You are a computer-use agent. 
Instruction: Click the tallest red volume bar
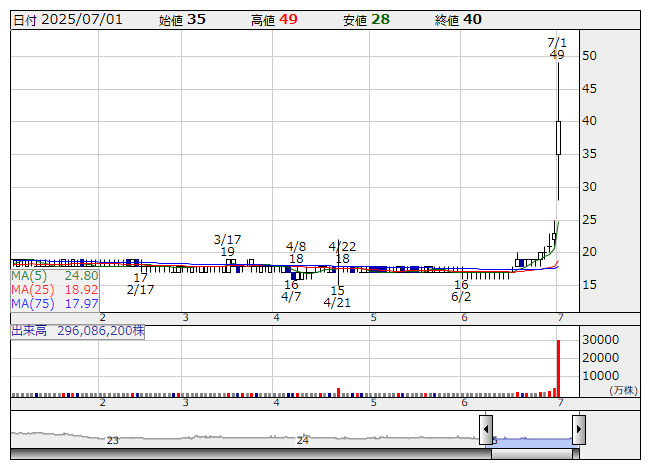pyautogui.click(x=558, y=368)
